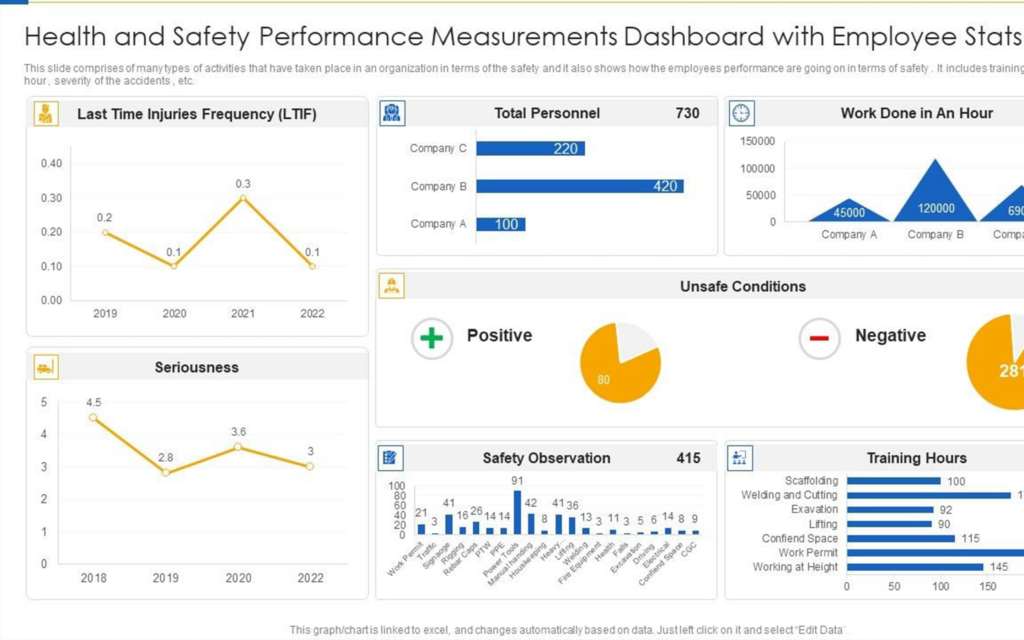Image resolution: width=1024 pixels, height=640 pixels.
Task: Select the Company C 220 personnel bar
Action: (x=530, y=148)
